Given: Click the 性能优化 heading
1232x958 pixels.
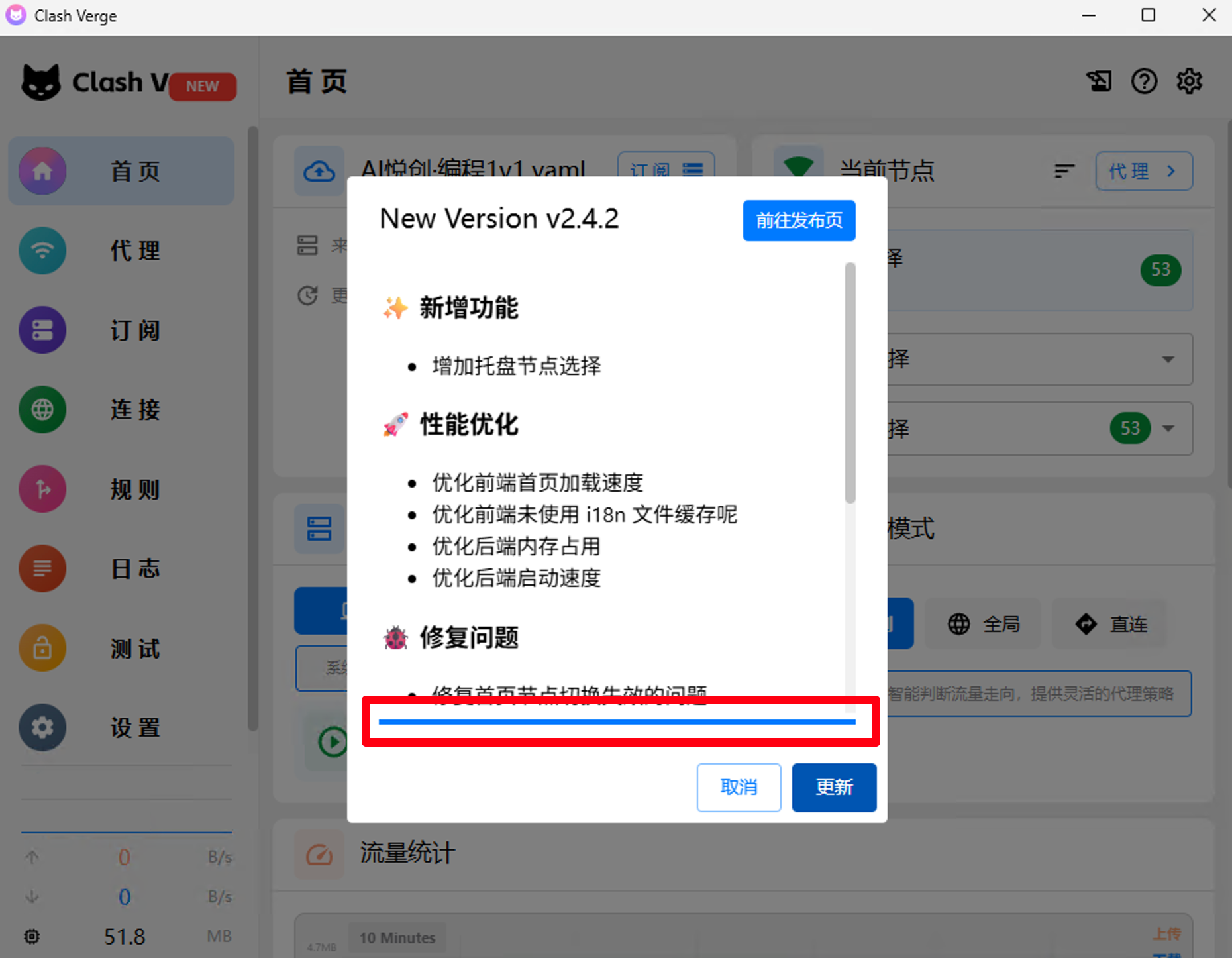Looking at the screenshot, I should pyautogui.click(x=469, y=425).
